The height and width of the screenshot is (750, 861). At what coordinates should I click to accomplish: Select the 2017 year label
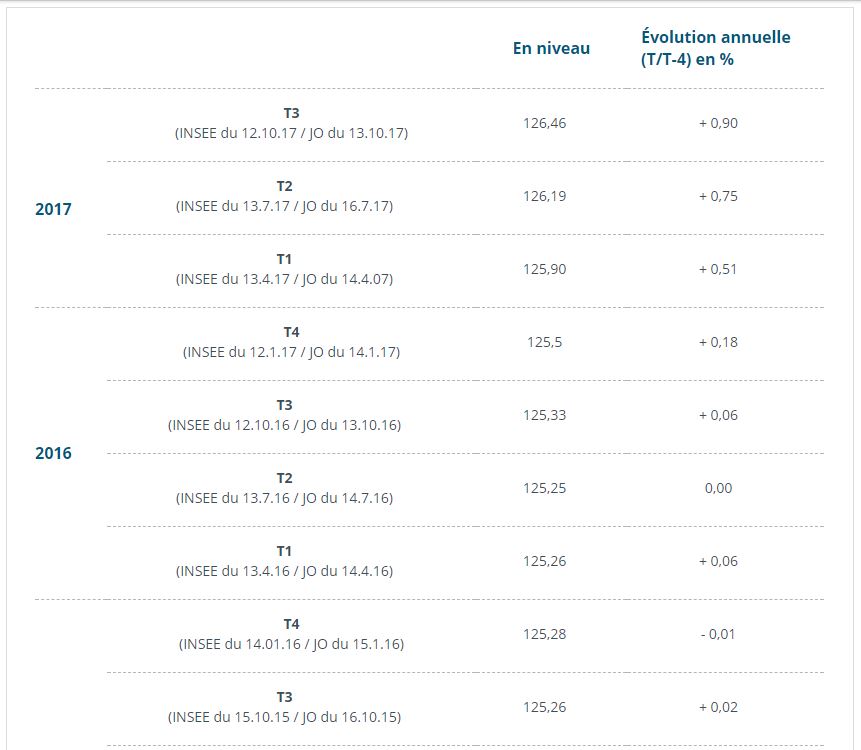click(x=53, y=210)
